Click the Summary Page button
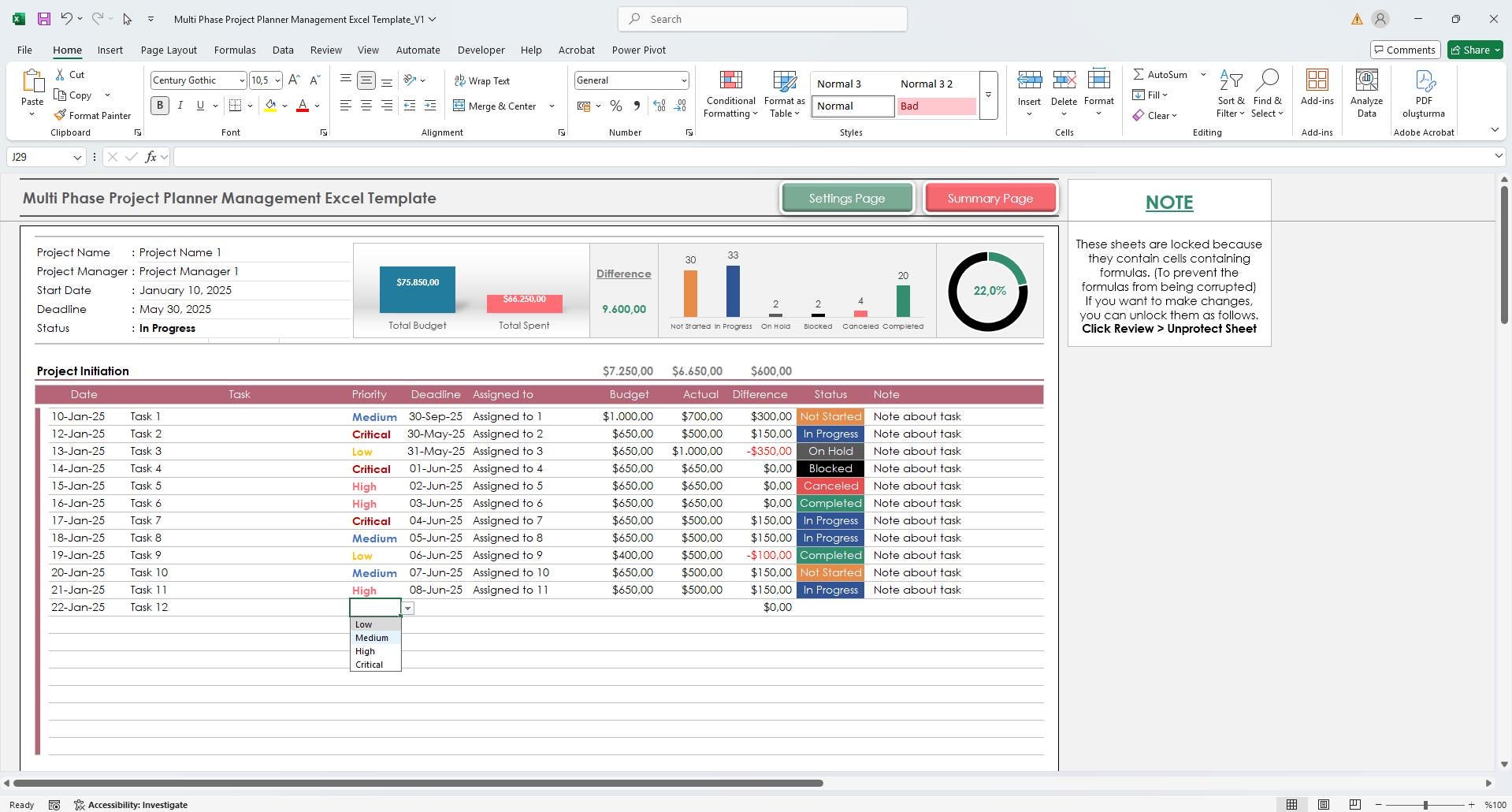The image size is (1512, 812). (990, 198)
